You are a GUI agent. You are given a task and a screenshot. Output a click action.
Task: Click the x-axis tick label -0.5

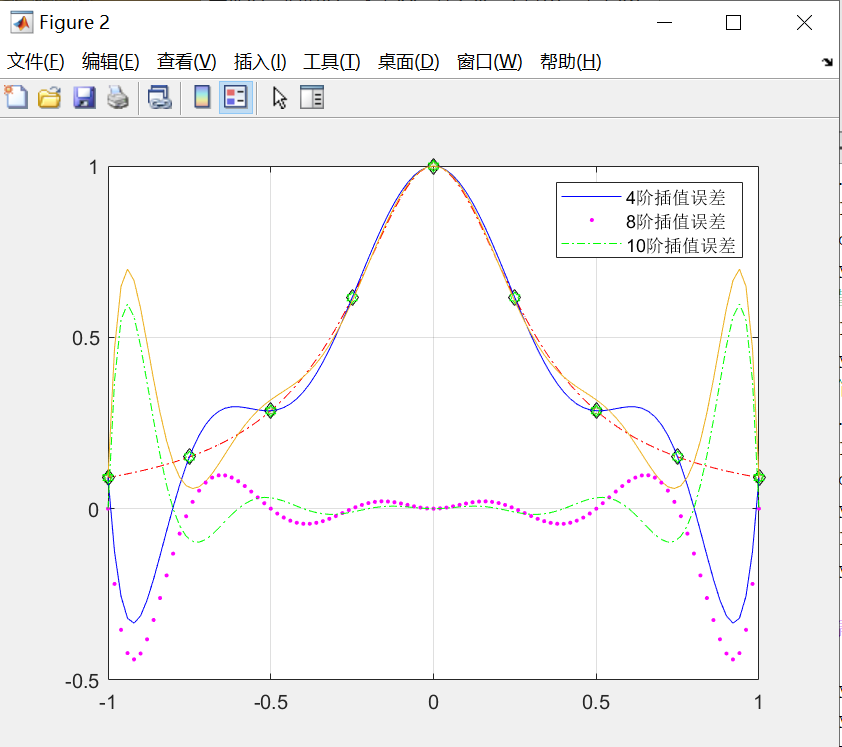271,702
